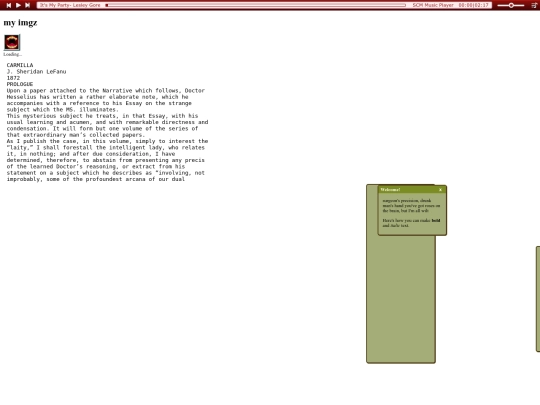Image resolution: width=540 pixels, height=405 pixels.
Task: Click the elapsed time display in the player
Action: coord(474,5)
